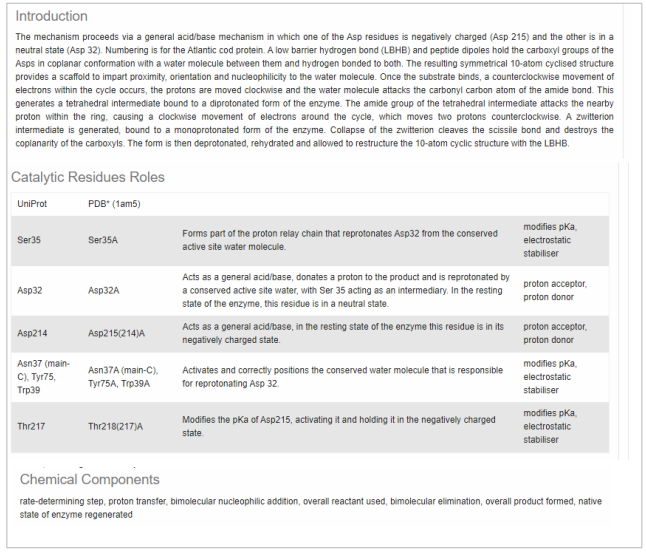This screenshot has width=646, height=552.
Task: Click the Thr217 row's modifies pKa role
Action: point(550,413)
